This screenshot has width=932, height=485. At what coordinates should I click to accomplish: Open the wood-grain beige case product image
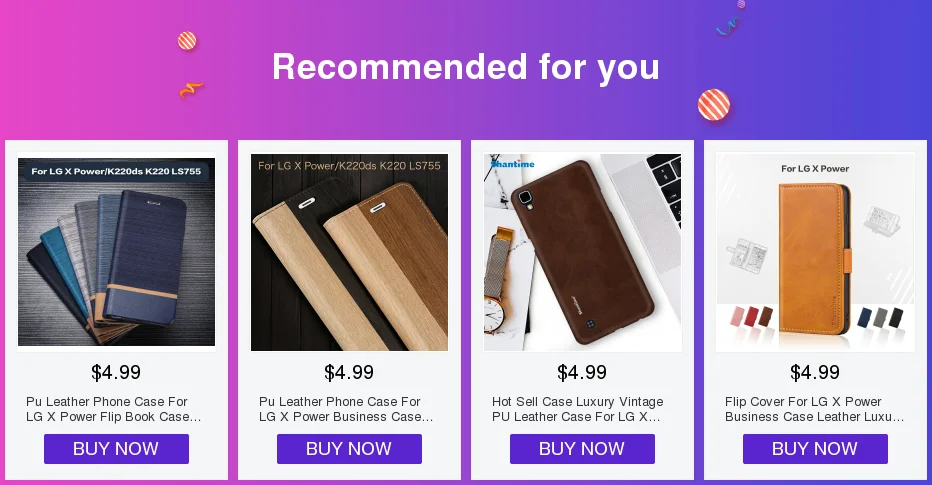click(350, 252)
